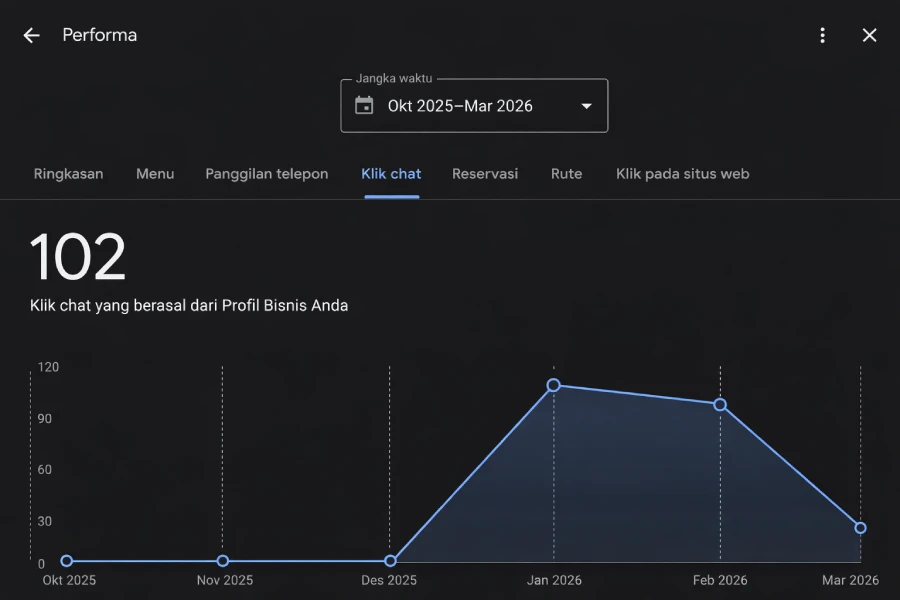Screen dimensions: 900x600
Task: Click the Mar 2026 data point
Action: click(x=860, y=528)
